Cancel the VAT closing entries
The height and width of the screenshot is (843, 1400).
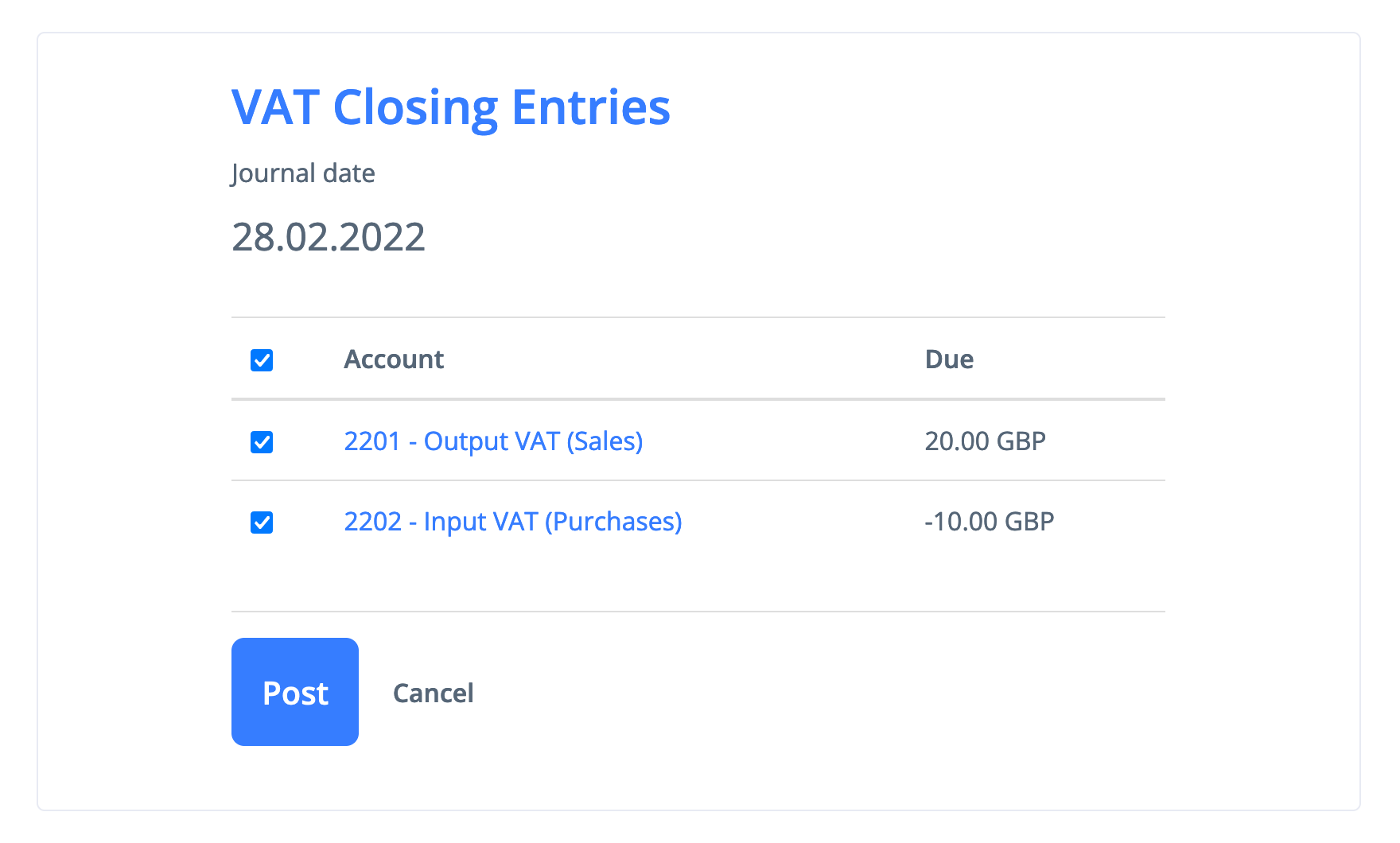click(433, 693)
